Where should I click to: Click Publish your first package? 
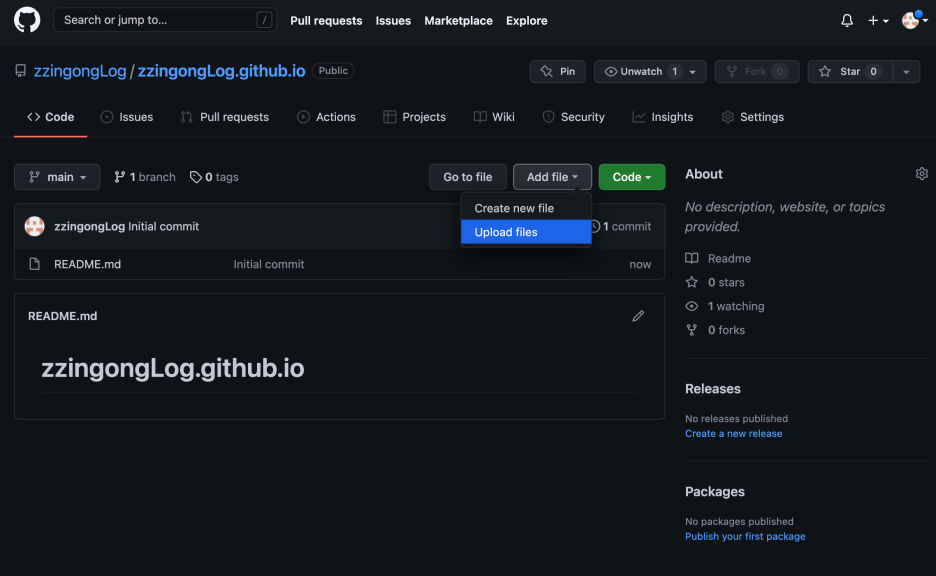pyautogui.click(x=745, y=536)
